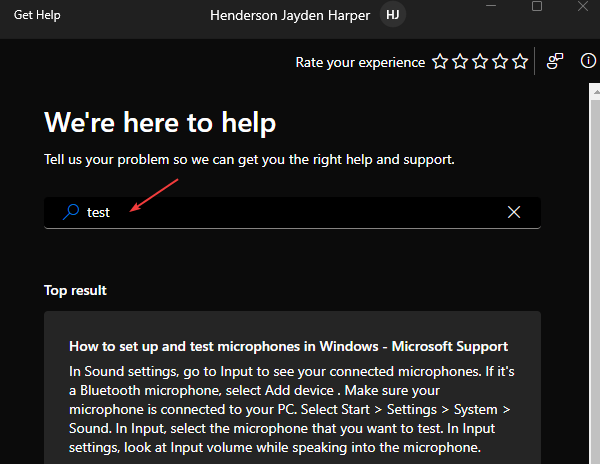Viewport: 600px width, 464px height.
Task: Click the info circle icon
Action: [588, 60]
